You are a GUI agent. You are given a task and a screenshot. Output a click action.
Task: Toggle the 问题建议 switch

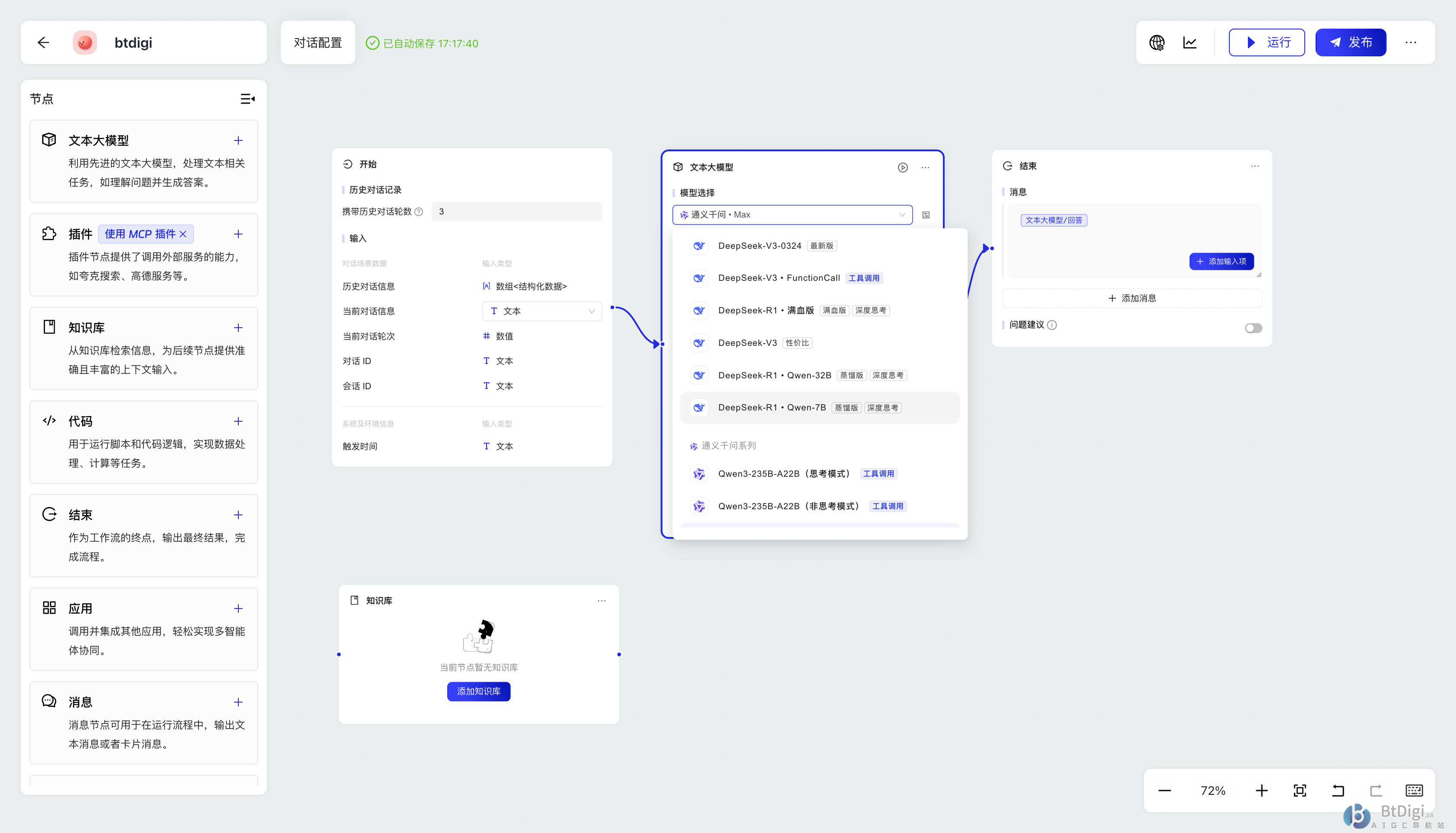tap(1253, 329)
